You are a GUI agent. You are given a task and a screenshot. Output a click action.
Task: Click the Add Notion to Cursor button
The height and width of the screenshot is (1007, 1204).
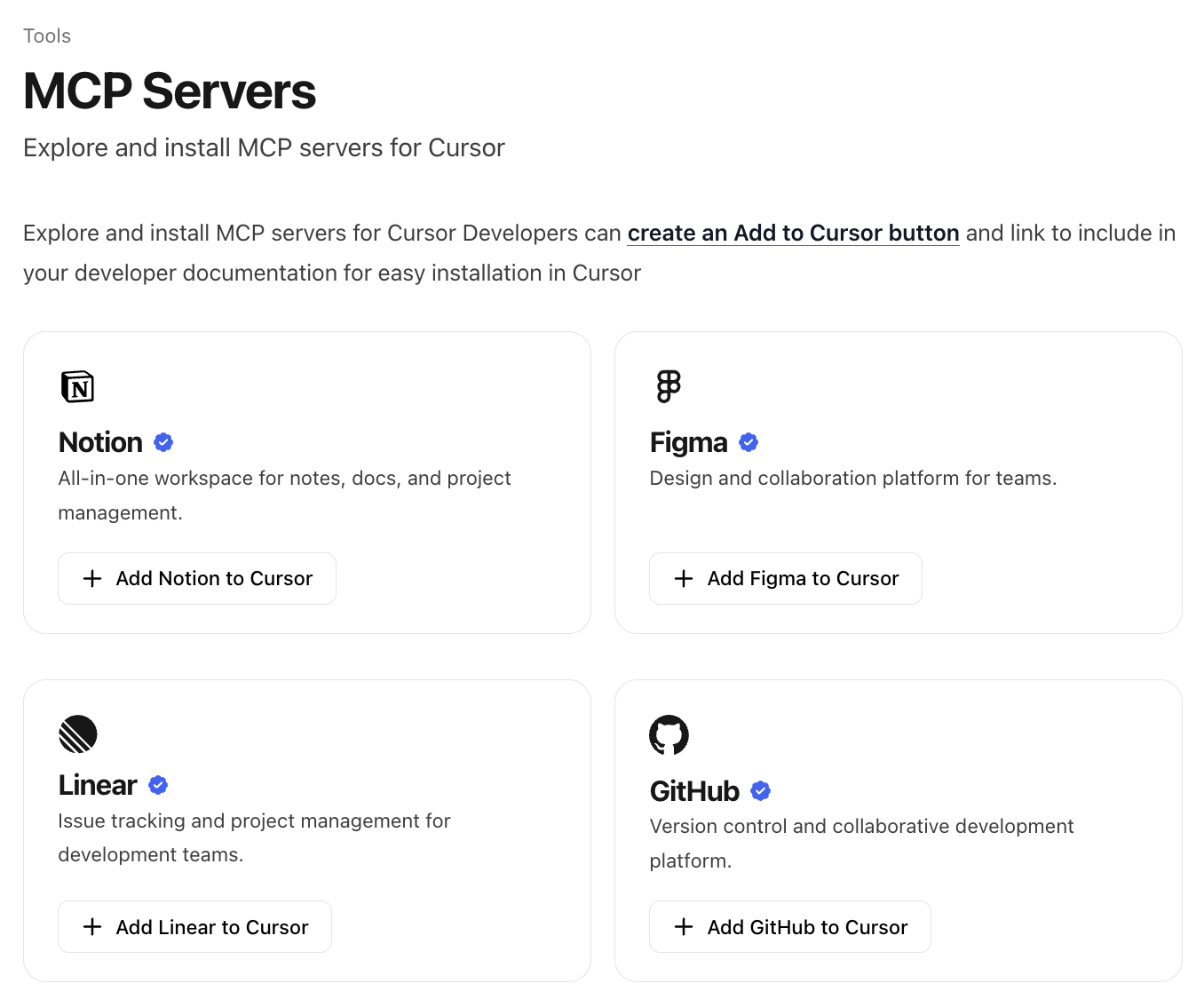click(x=197, y=578)
